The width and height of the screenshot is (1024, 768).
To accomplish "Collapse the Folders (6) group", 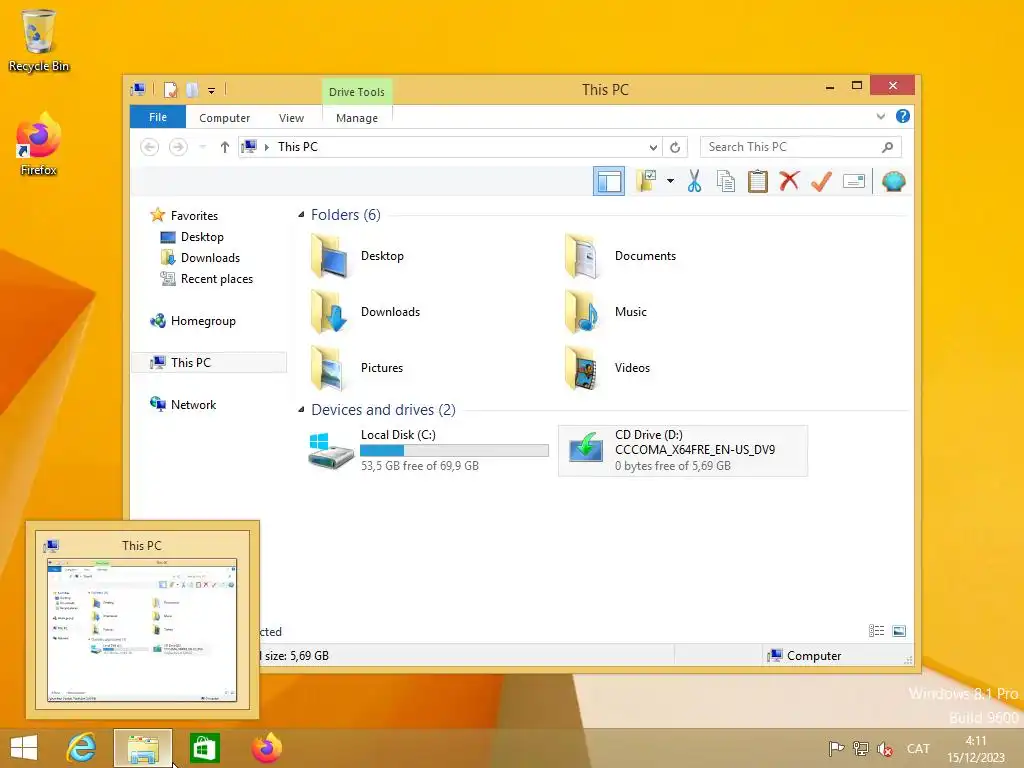I will pyautogui.click(x=301, y=214).
